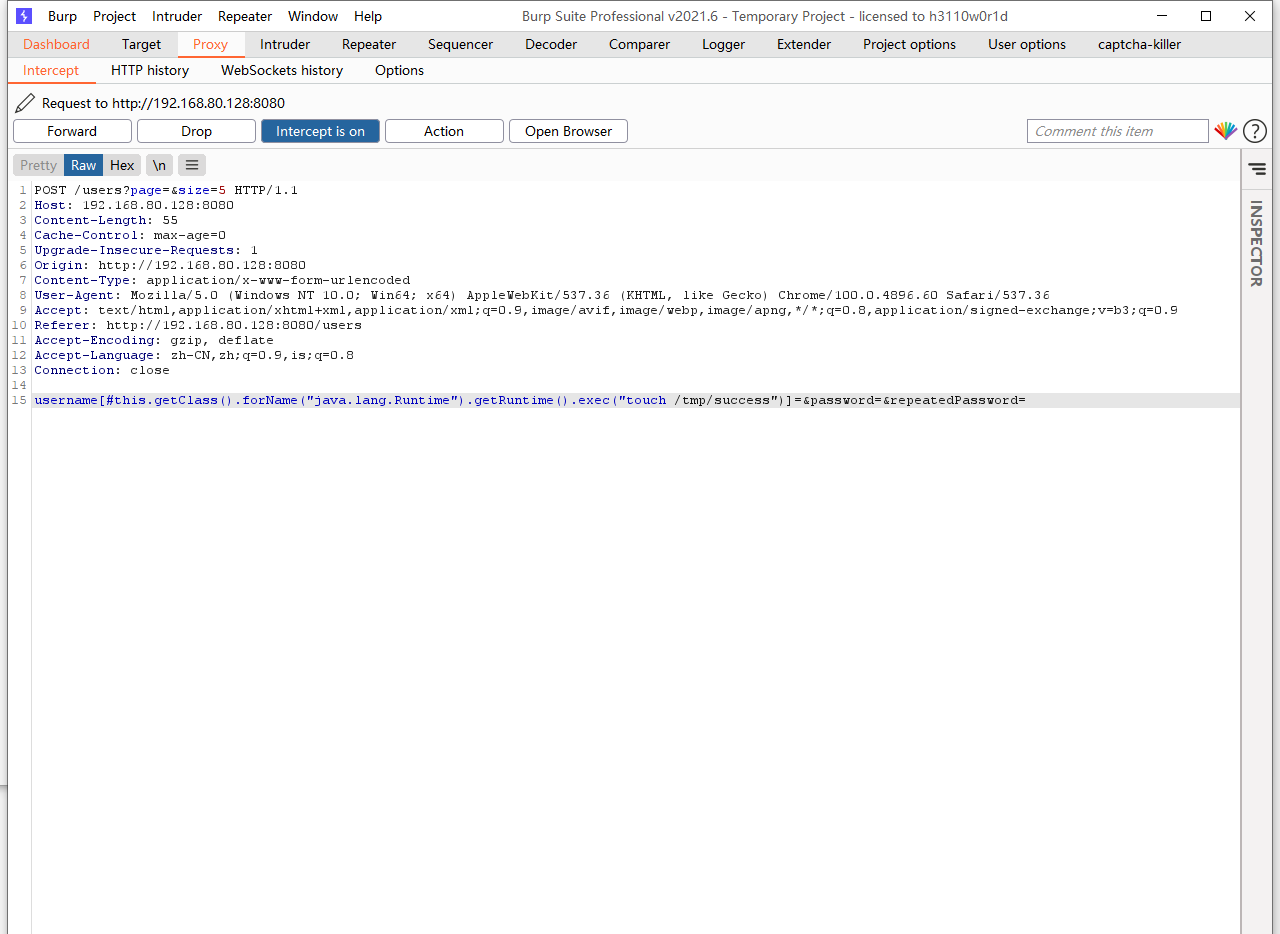Switch to the Intruder tool tab

click(x=285, y=44)
